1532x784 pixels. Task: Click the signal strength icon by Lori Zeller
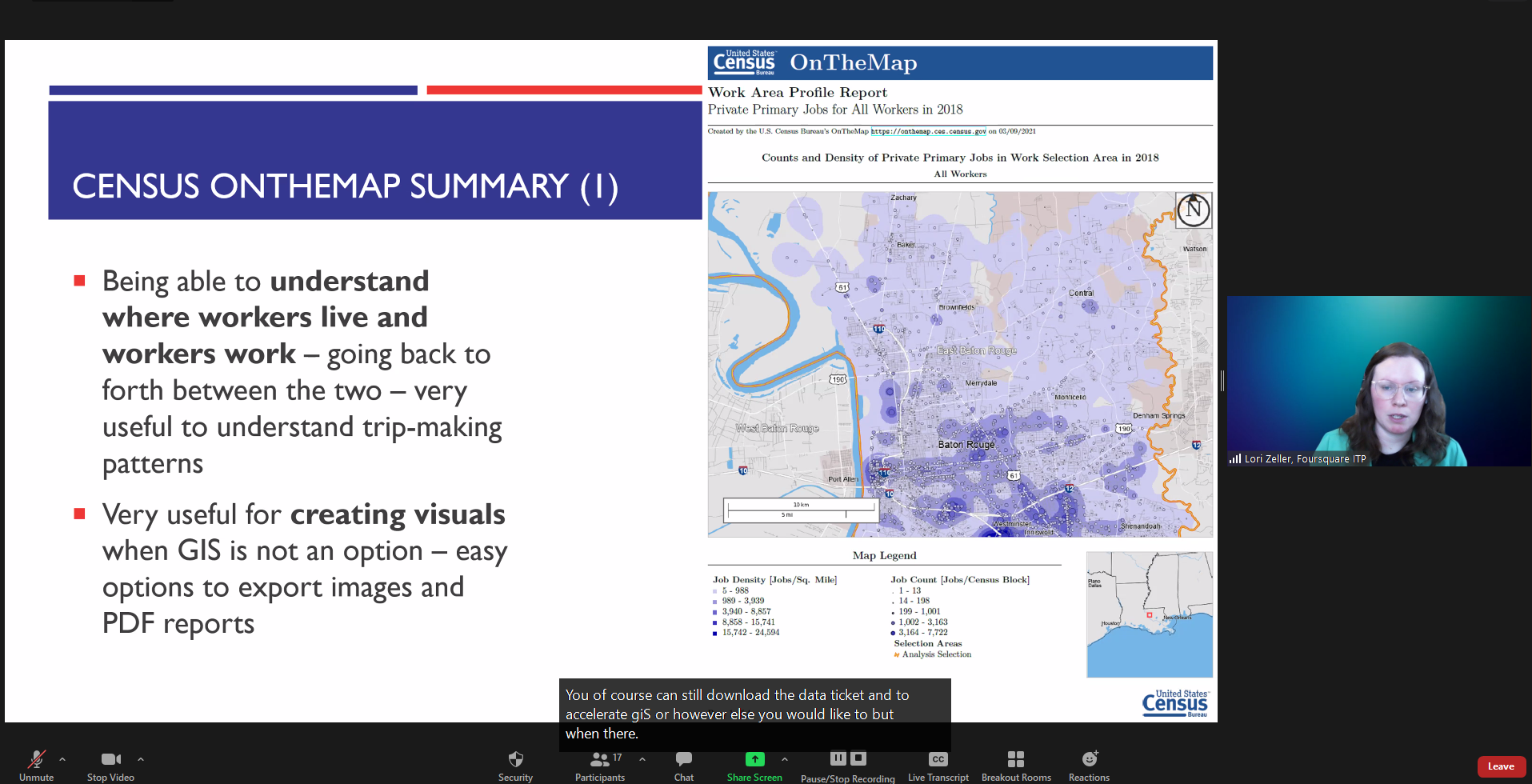click(1235, 458)
